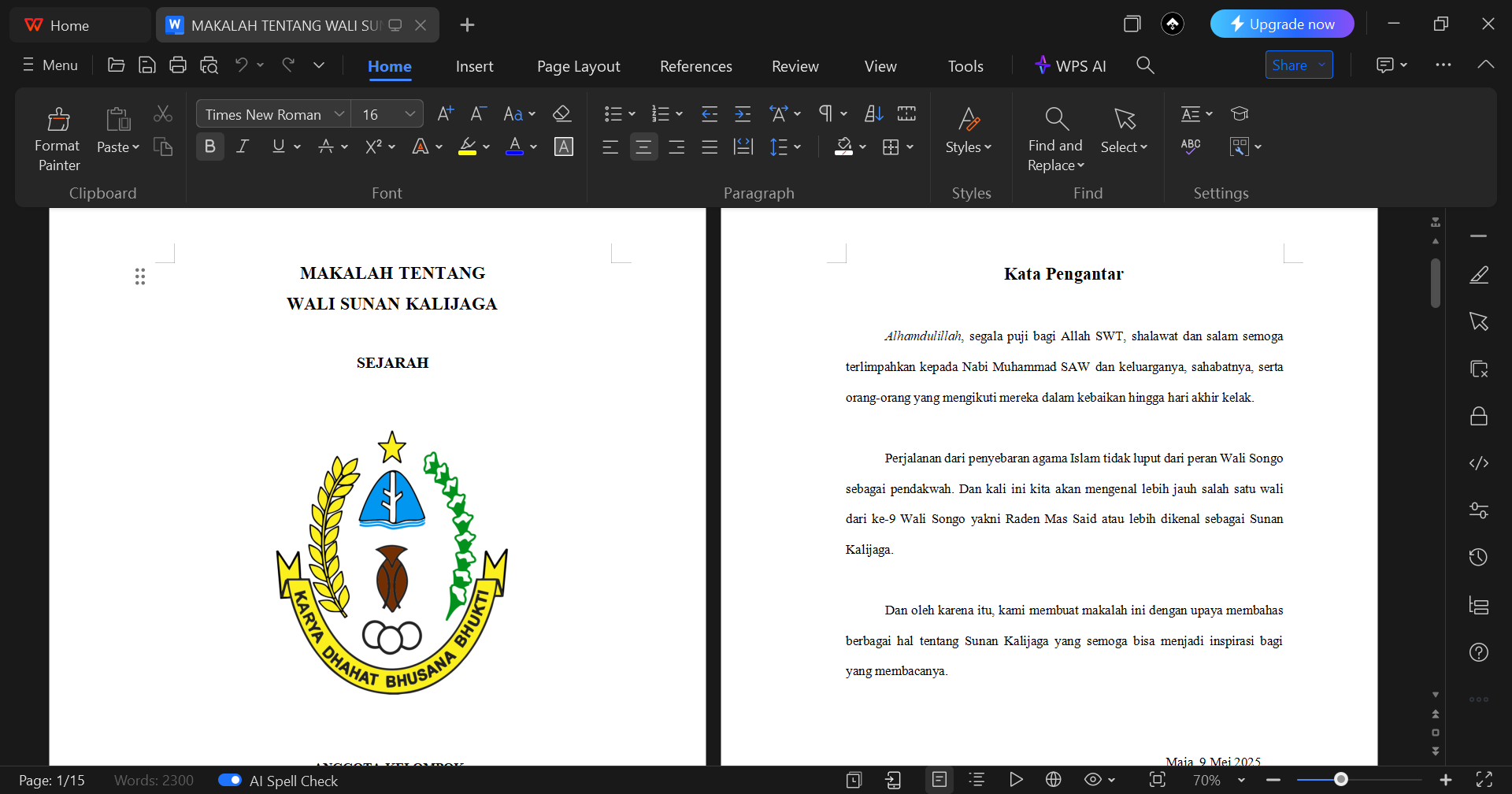Add a new document tab
This screenshot has width=1512, height=794.
(x=467, y=25)
